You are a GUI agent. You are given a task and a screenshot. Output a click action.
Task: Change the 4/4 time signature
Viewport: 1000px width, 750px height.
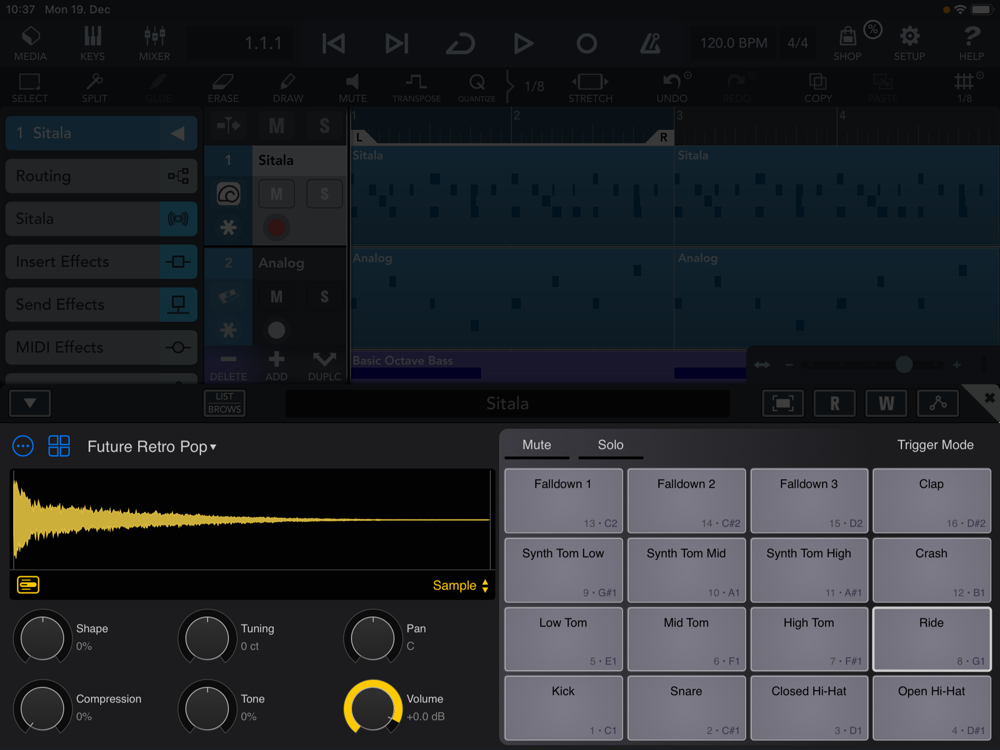tap(797, 43)
